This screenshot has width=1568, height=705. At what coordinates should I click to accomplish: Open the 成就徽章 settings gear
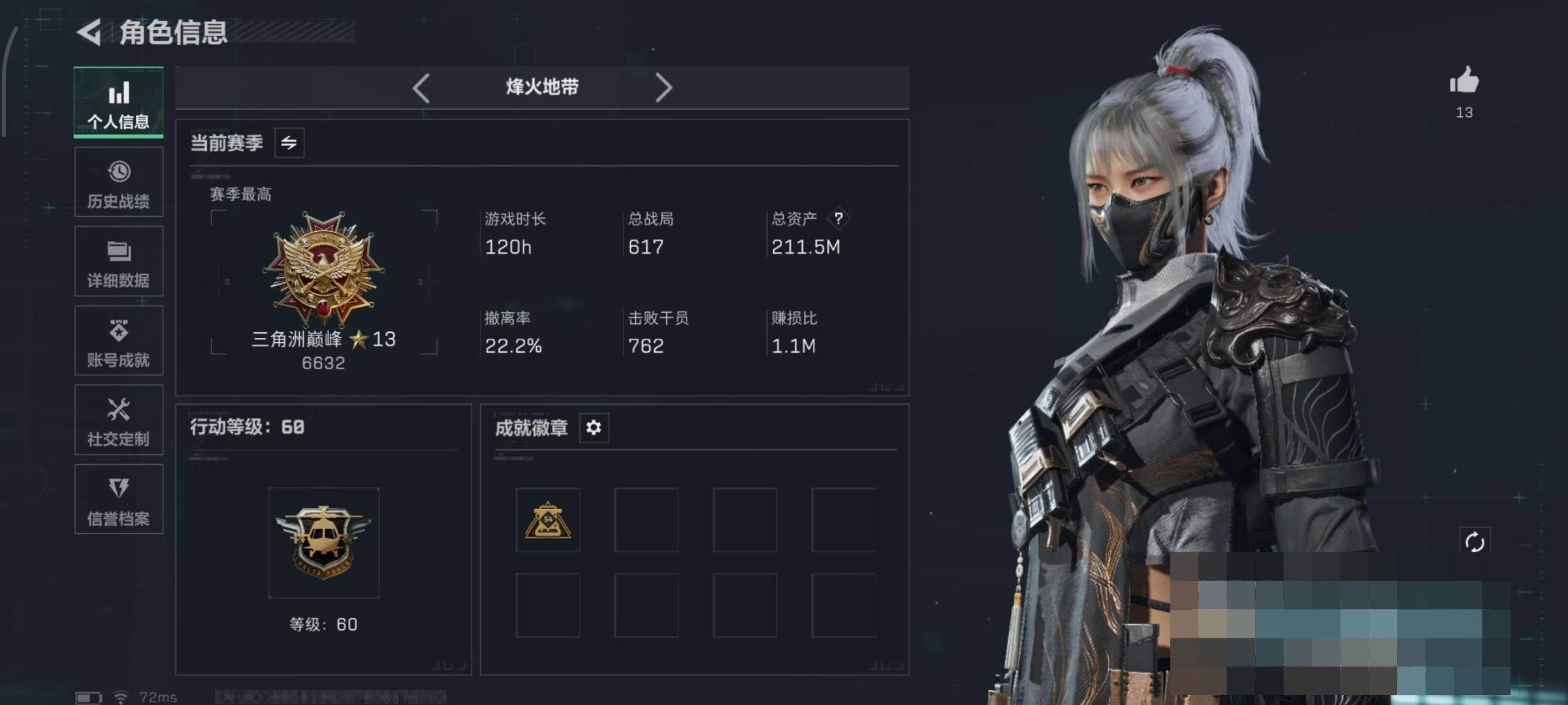(x=594, y=428)
